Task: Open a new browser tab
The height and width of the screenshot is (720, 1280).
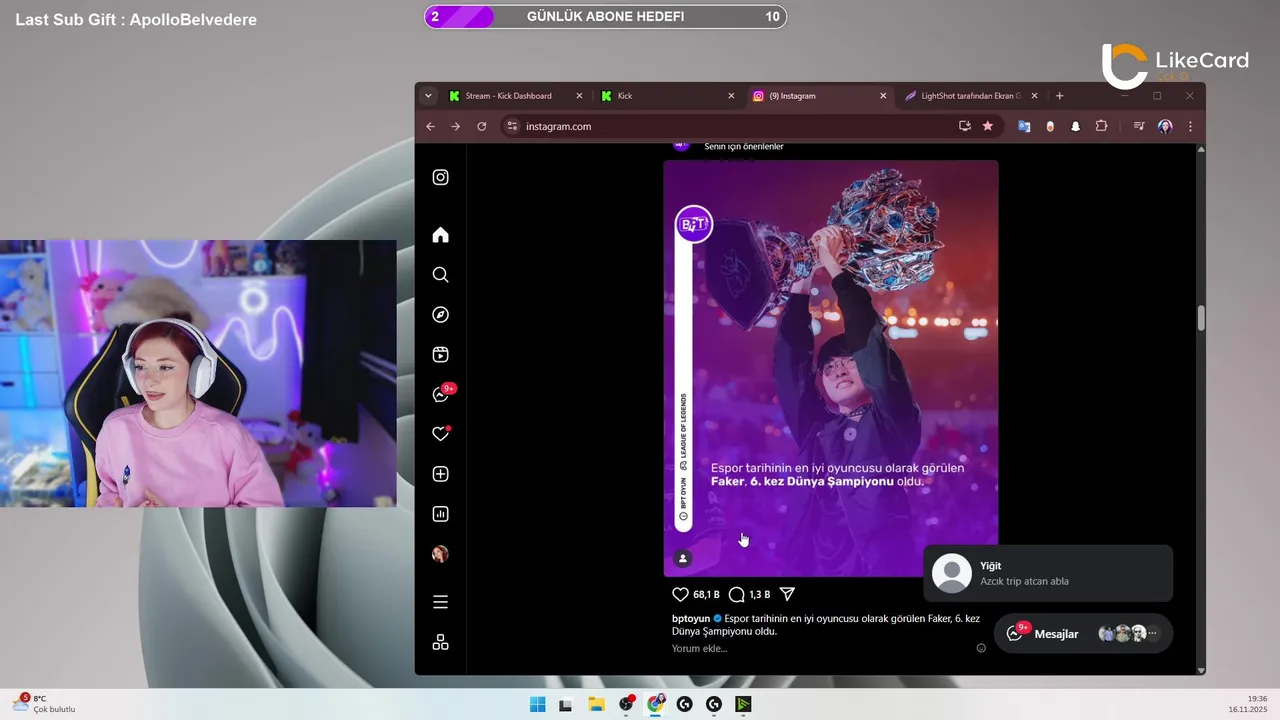Action: [1060, 96]
